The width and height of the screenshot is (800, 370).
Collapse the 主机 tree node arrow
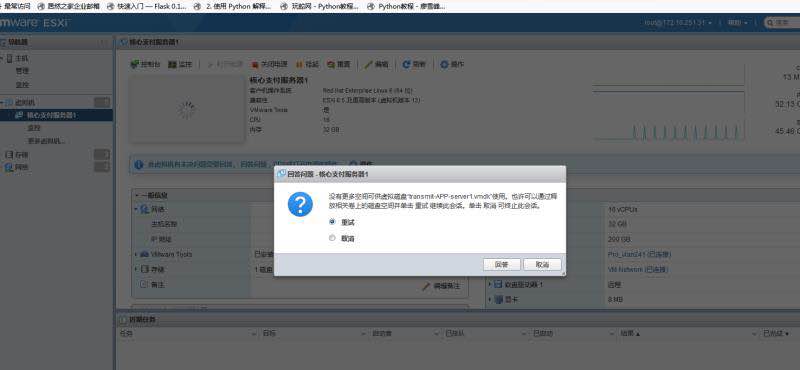click(2, 59)
